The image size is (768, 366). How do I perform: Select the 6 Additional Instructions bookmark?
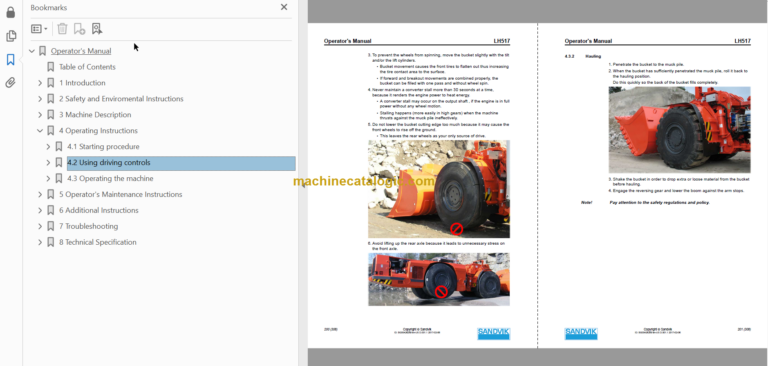click(x=99, y=210)
